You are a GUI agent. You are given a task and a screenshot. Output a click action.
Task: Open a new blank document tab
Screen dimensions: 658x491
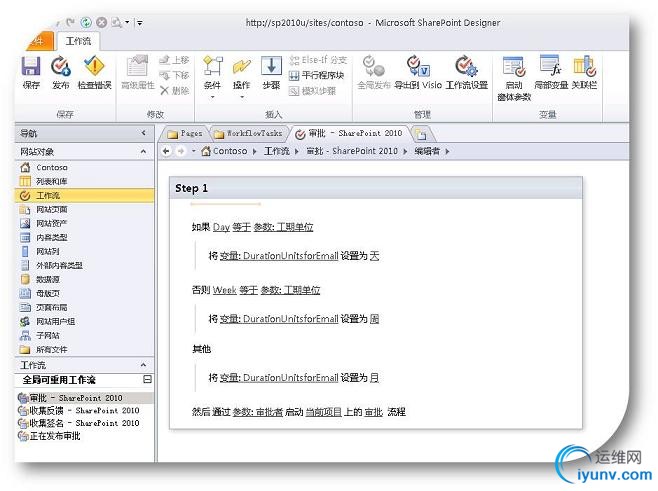coord(422,134)
